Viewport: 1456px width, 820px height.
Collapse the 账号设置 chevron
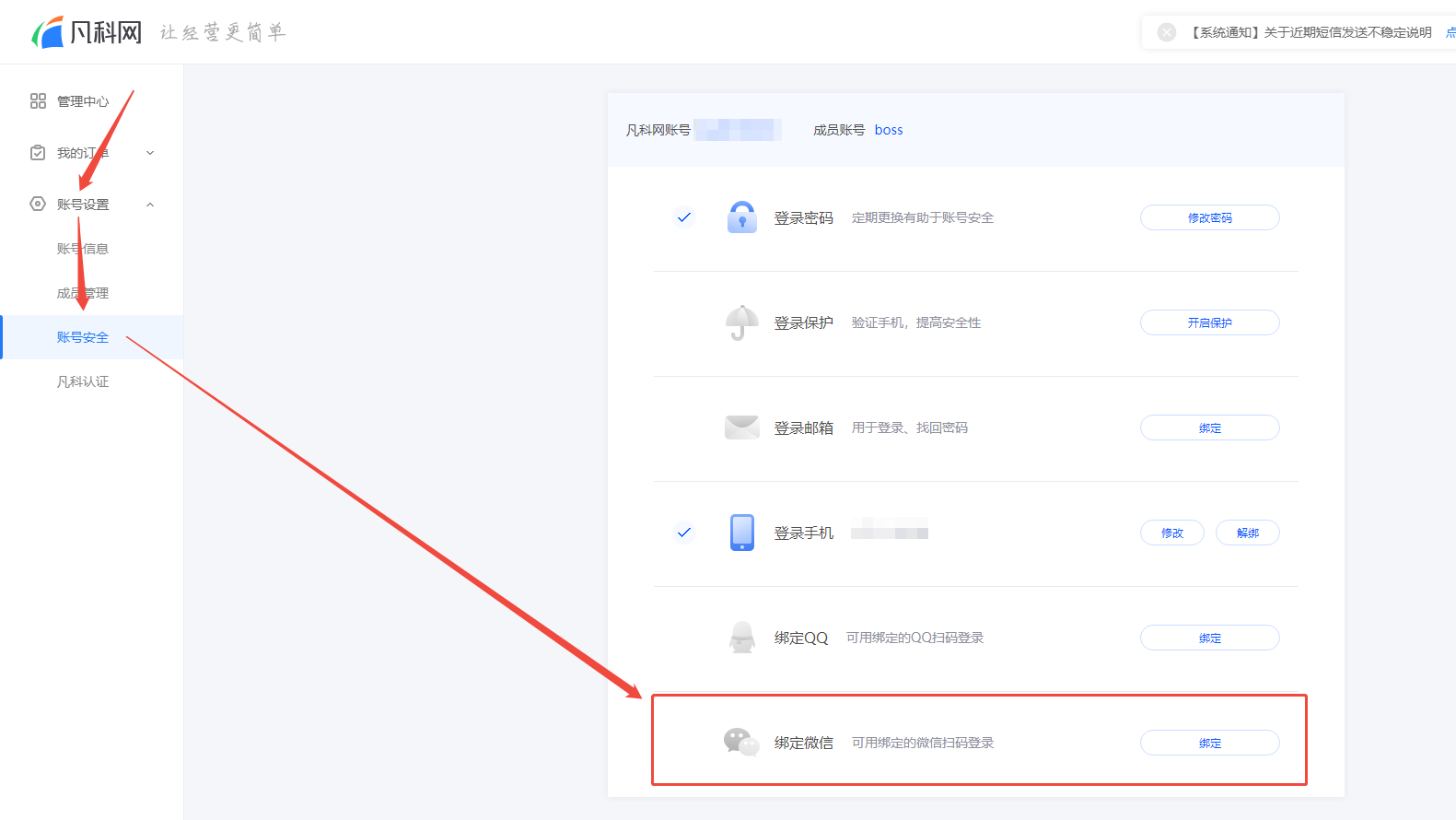point(150,205)
